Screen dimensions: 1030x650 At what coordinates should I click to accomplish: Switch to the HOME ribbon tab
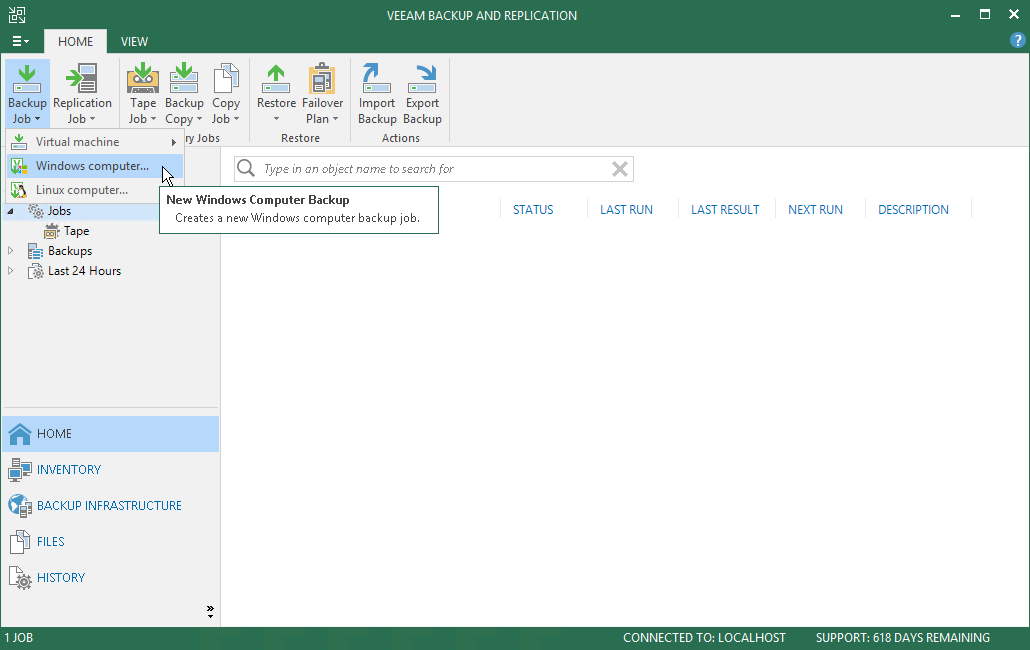tap(76, 41)
